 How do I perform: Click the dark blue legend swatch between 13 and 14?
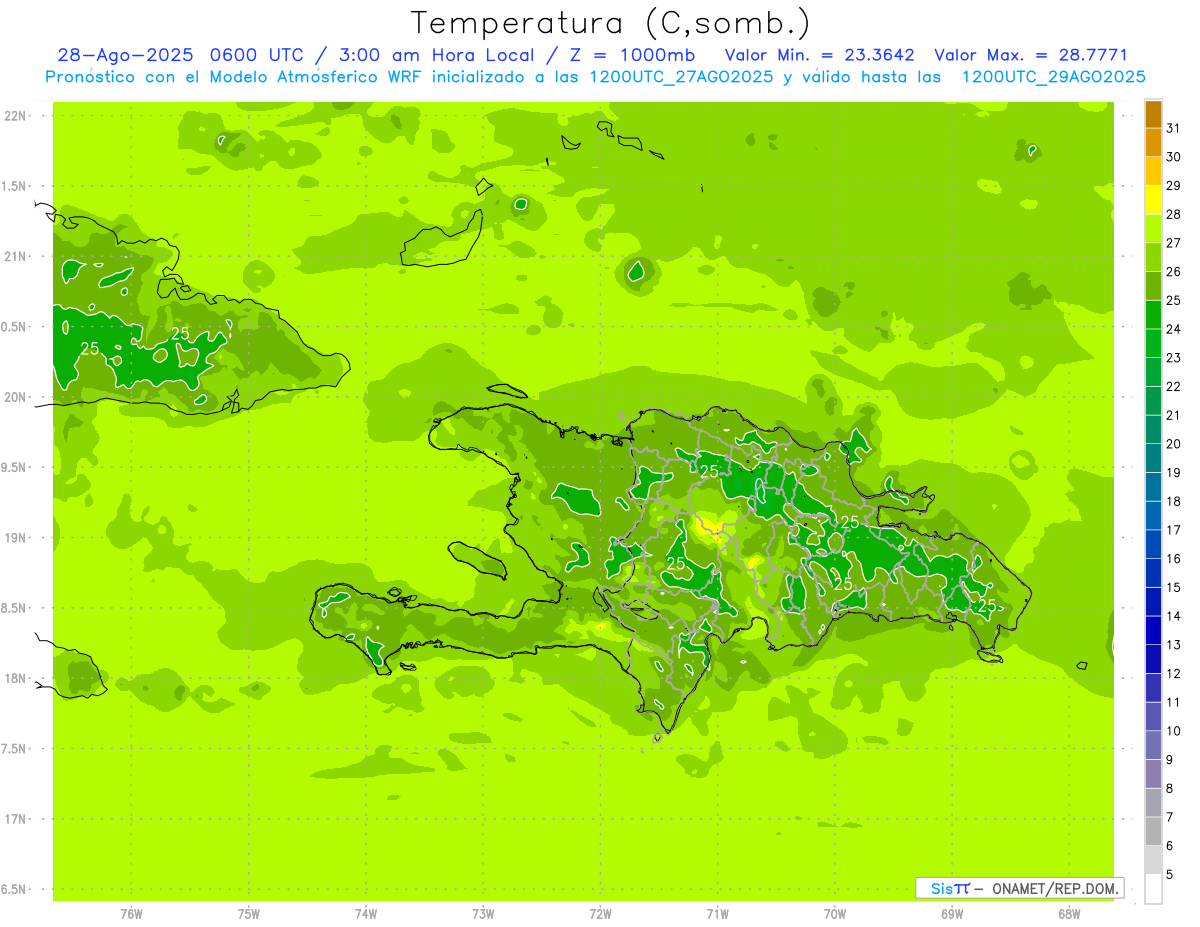[1153, 630]
